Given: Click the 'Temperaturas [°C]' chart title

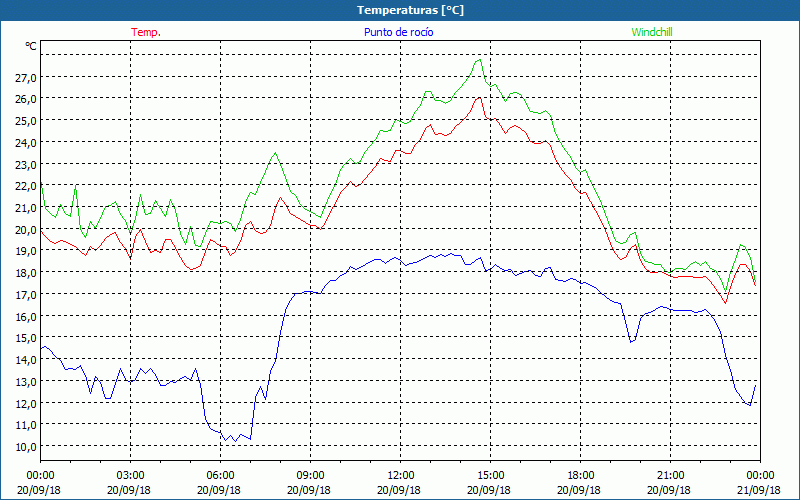Looking at the screenshot, I should [x=410, y=10].
